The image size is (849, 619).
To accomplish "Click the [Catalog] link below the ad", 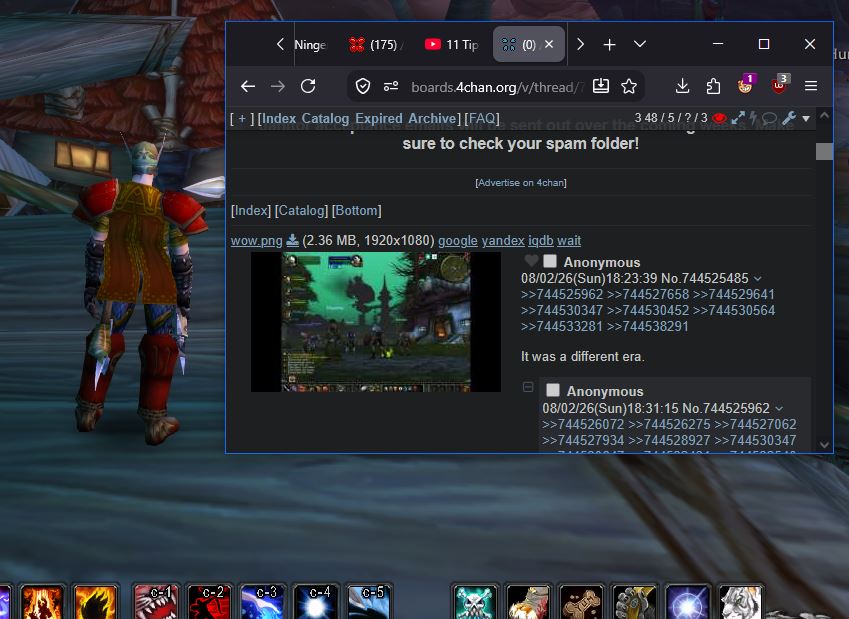I will click(x=301, y=210).
